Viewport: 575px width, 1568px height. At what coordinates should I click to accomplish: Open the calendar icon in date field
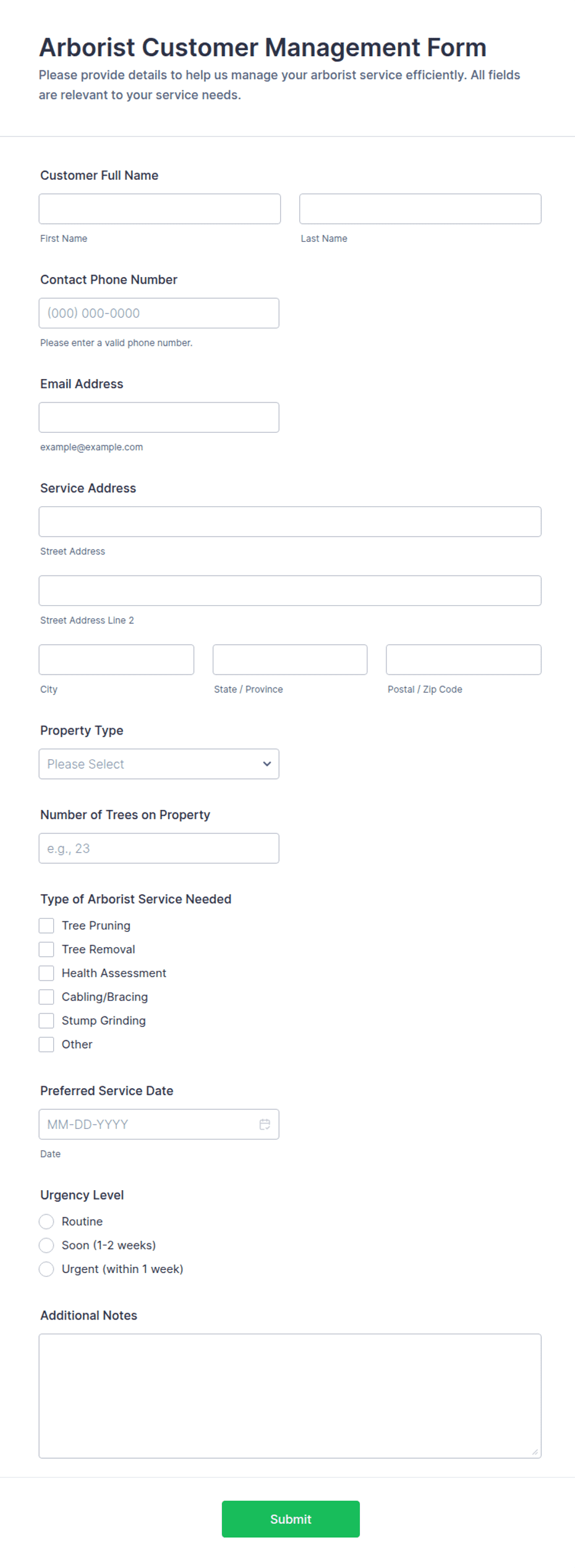(265, 1124)
